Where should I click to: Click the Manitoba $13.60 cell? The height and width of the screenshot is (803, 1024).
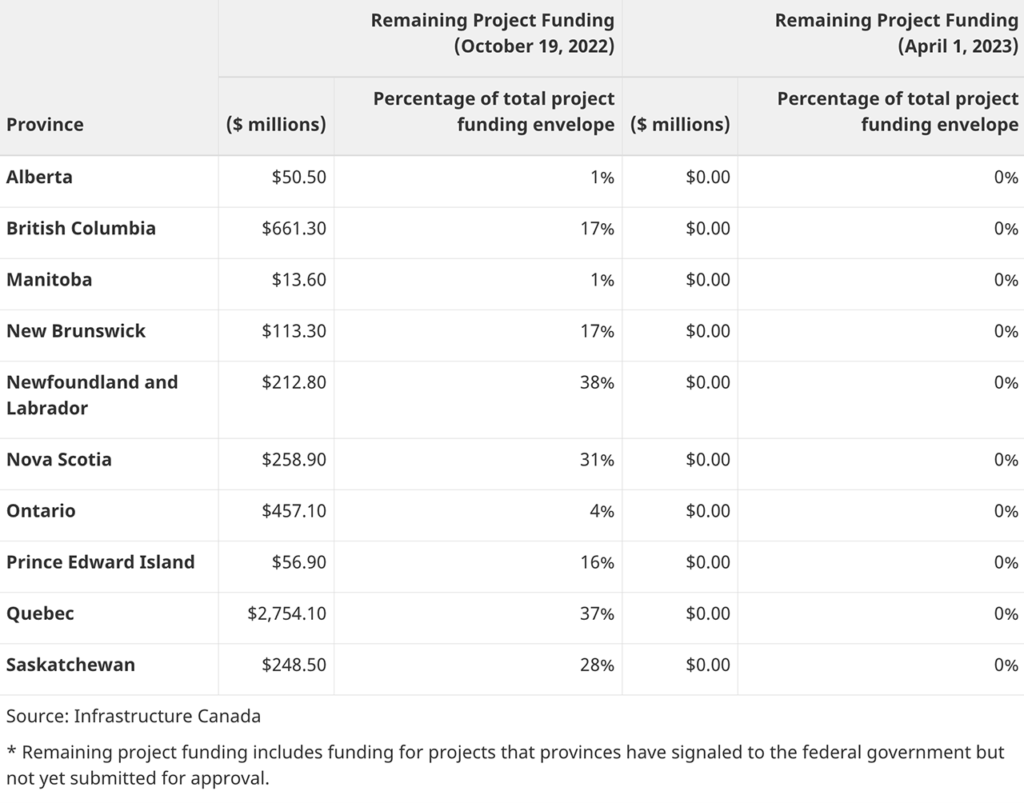click(x=299, y=280)
